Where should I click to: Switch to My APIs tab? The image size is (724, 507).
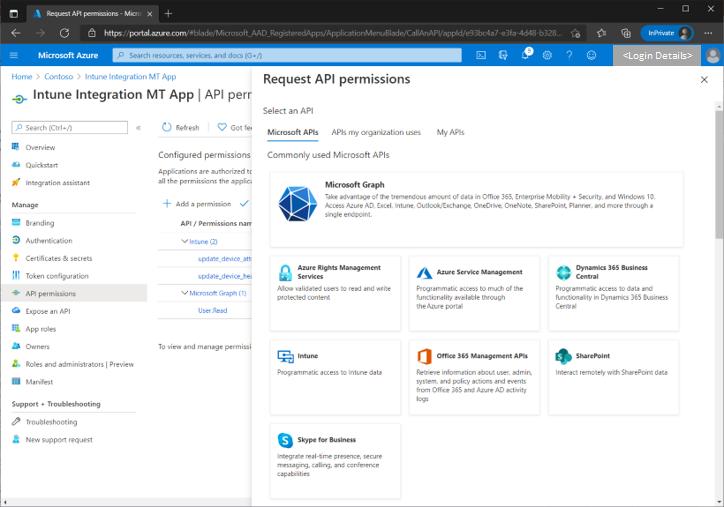click(x=450, y=132)
